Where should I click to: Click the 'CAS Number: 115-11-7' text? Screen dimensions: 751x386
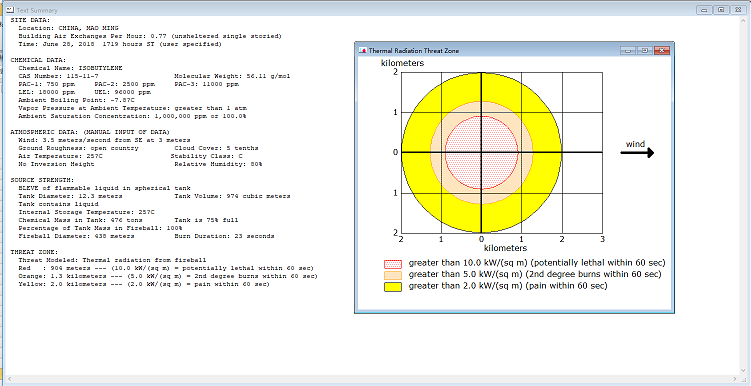tap(58, 76)
